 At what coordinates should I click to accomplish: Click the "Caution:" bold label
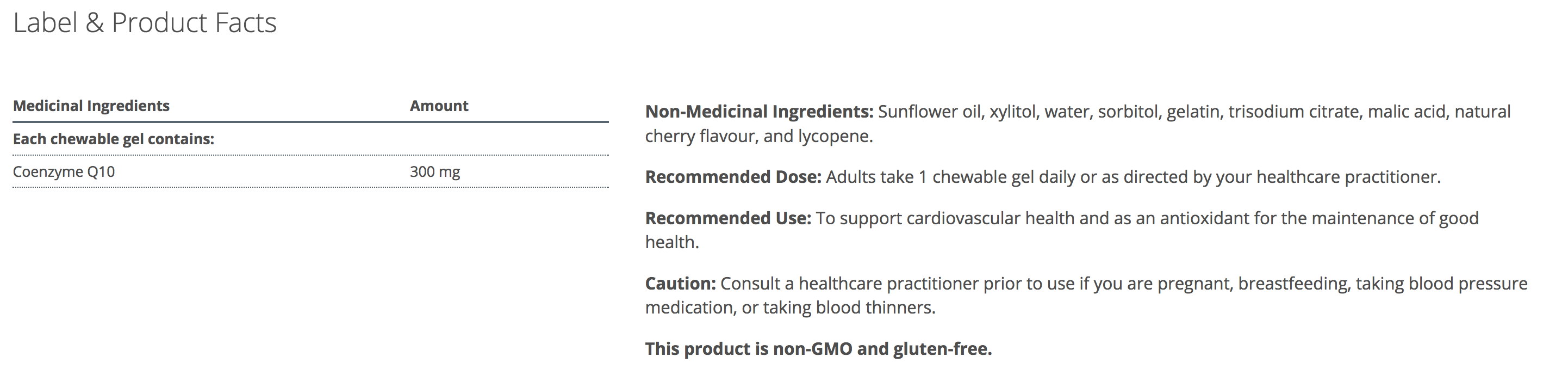[681, 284]
